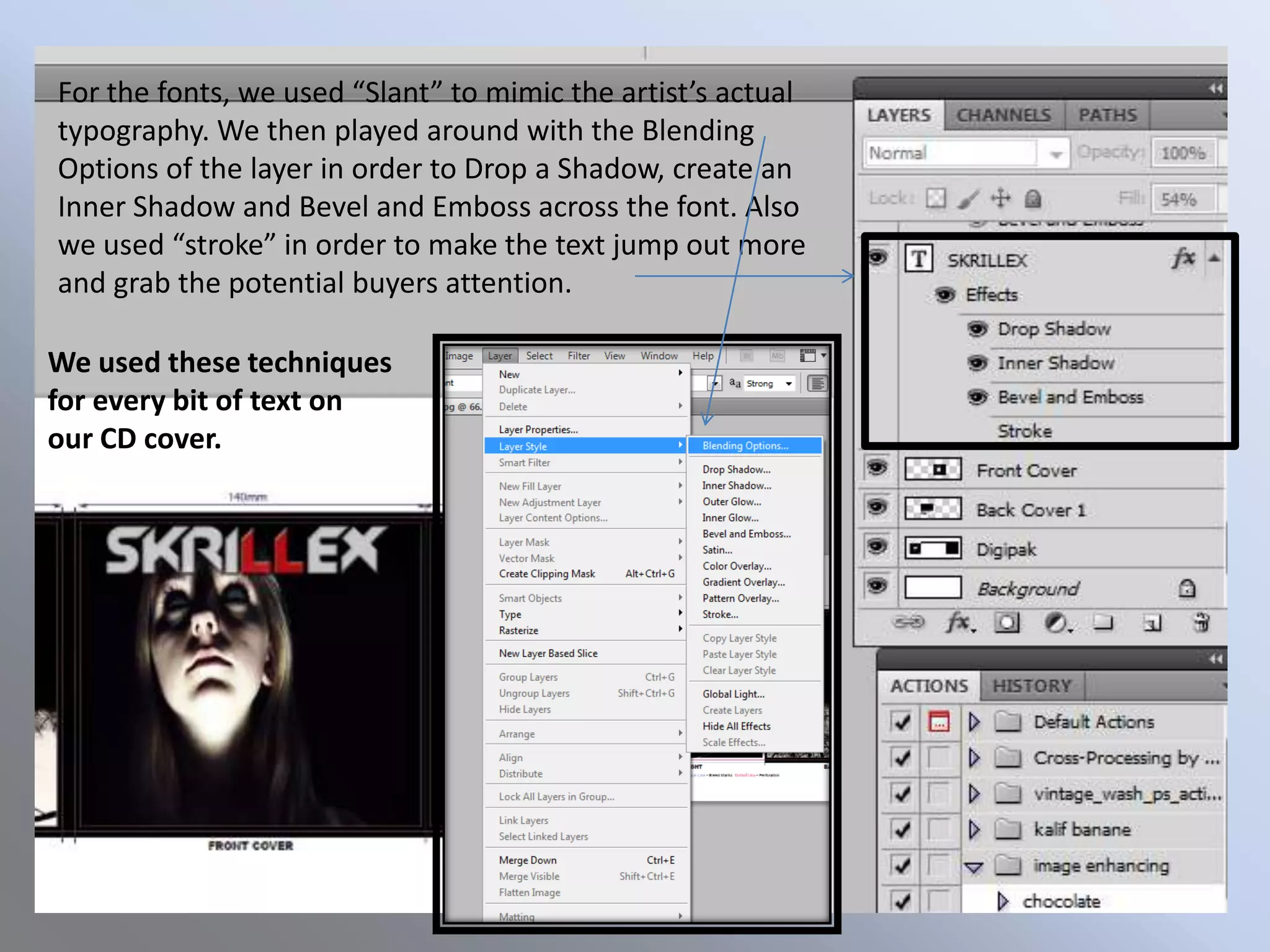Collapse the image enhancing action set

click(974, 866)
